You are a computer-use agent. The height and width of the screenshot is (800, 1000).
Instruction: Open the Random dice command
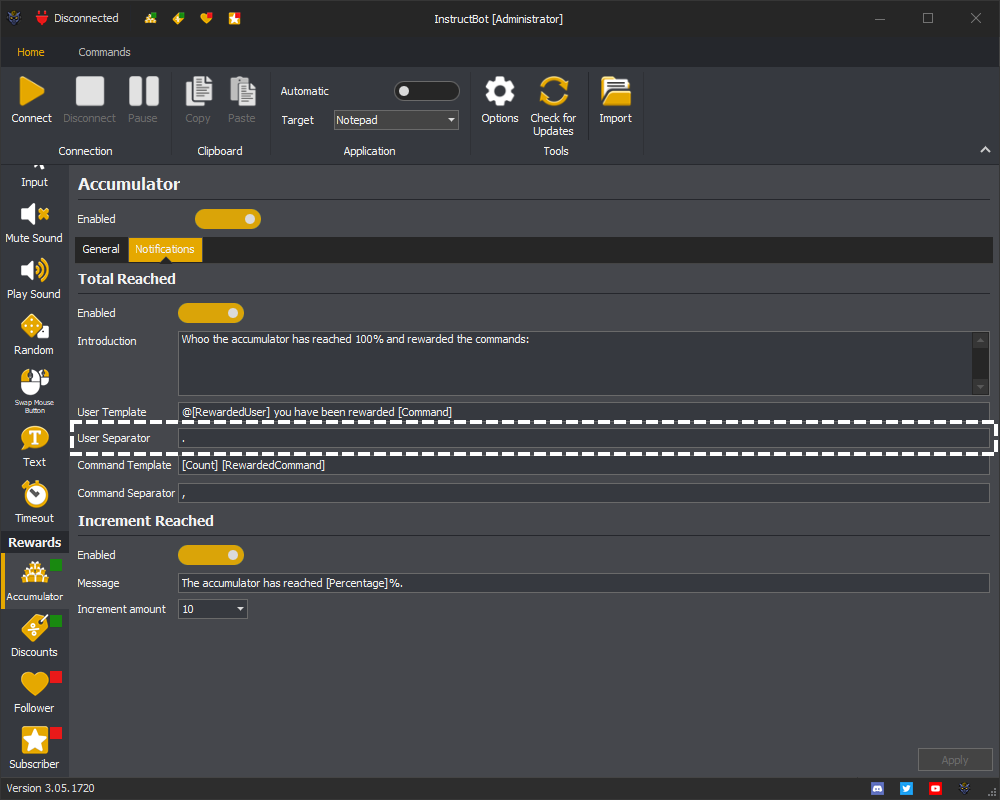34,336
